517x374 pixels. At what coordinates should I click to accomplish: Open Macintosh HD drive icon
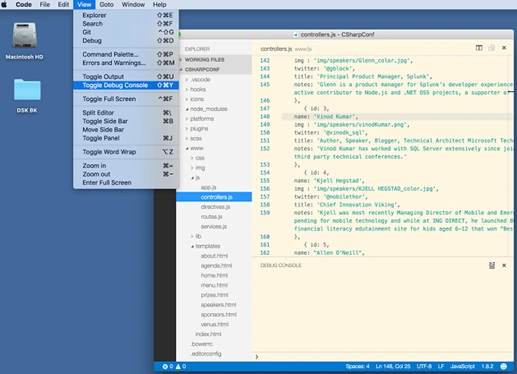click(x=24, y=35)
